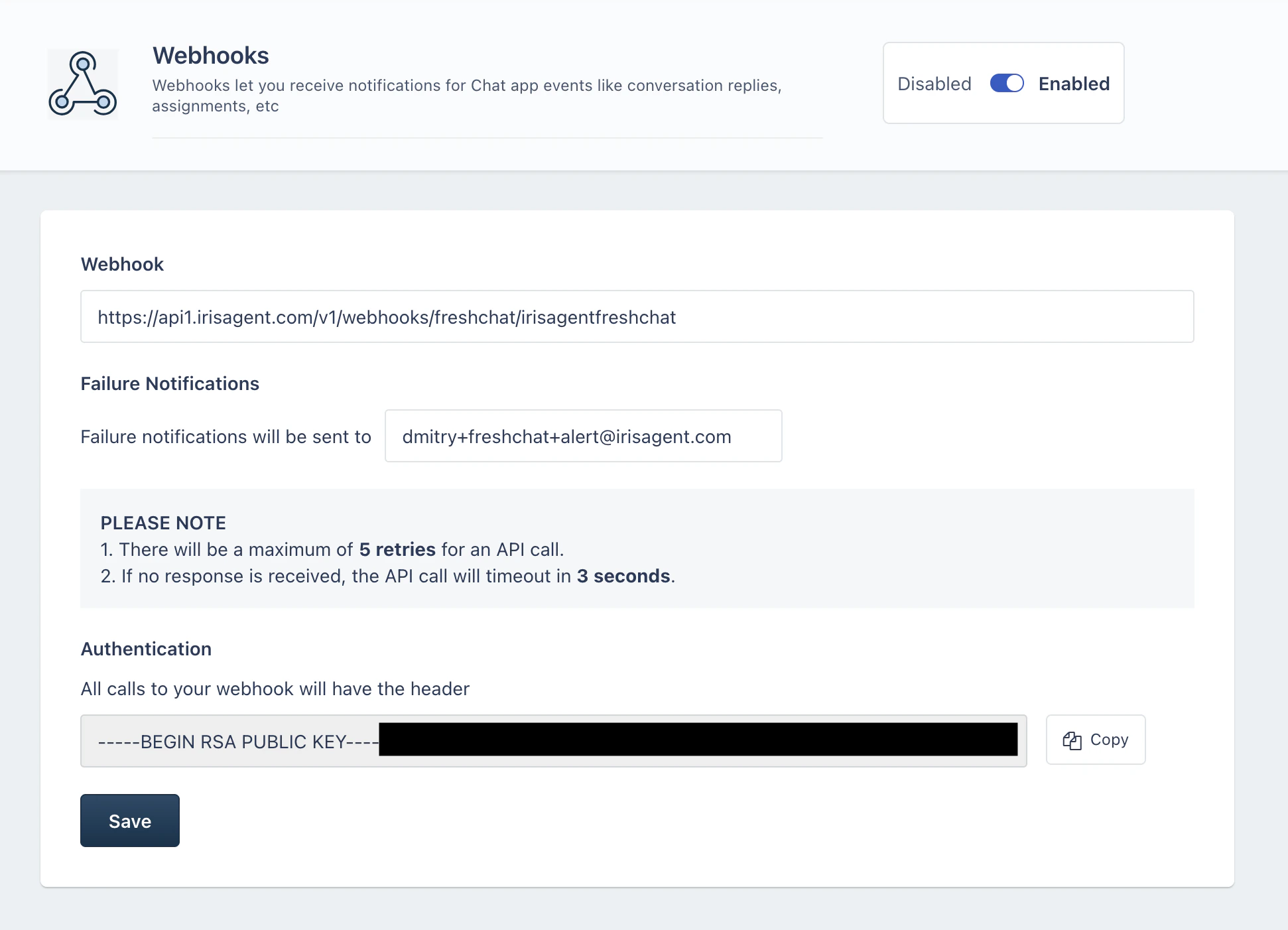Select the webhook URL input field
Image resolution: width=1288 pixels, height=930 pixels.
pyautogui.click(x=637, y=316)
